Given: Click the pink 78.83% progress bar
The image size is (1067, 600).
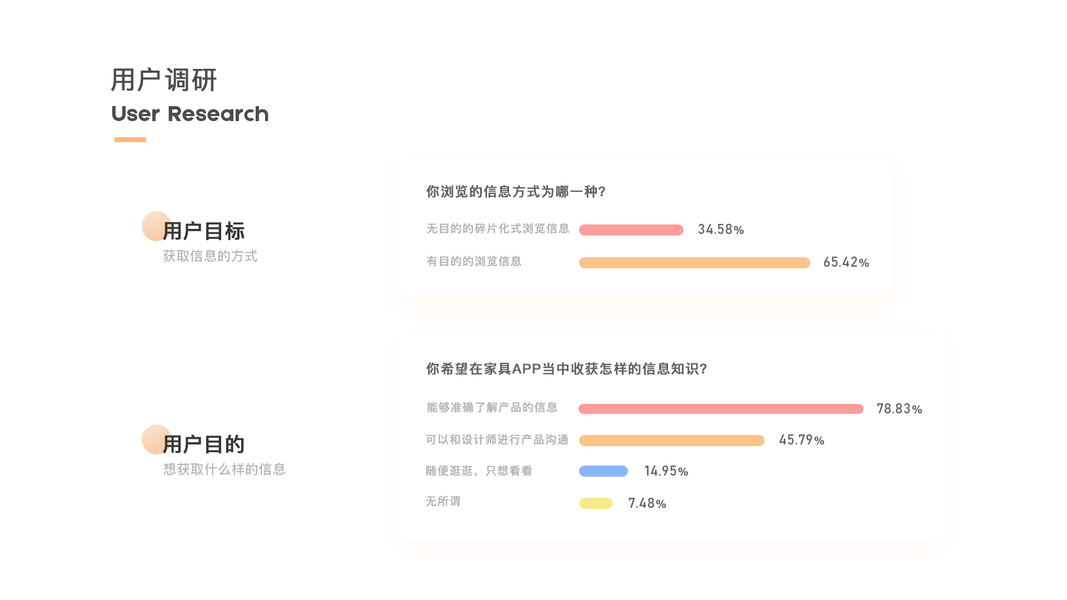Looking at the screenshot, I should point(720,409).
